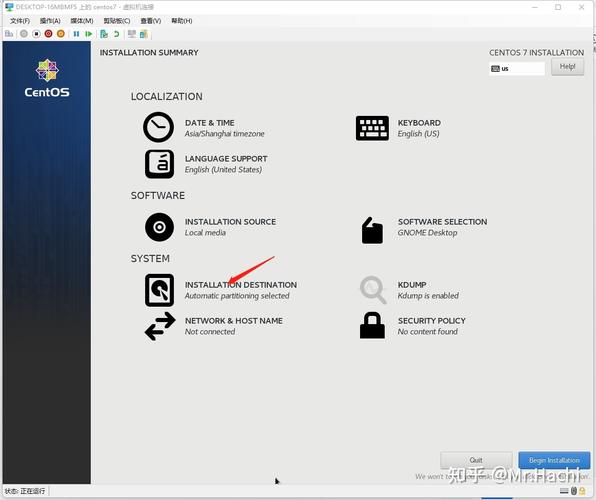Viewport: 596px width, 500px height.
Task: Open the 文件(F) menu
Action: click(20, 21)
